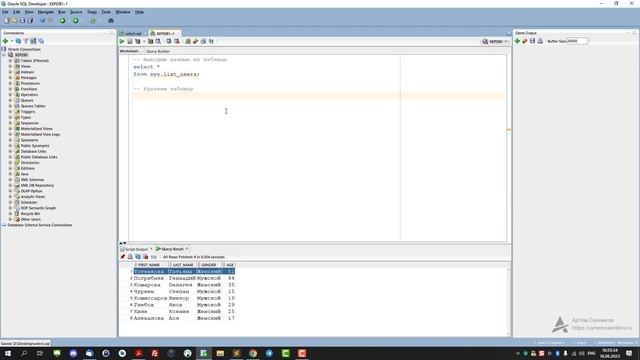Open the Edit menu
The image size is (640, 360).
[16, 12]
